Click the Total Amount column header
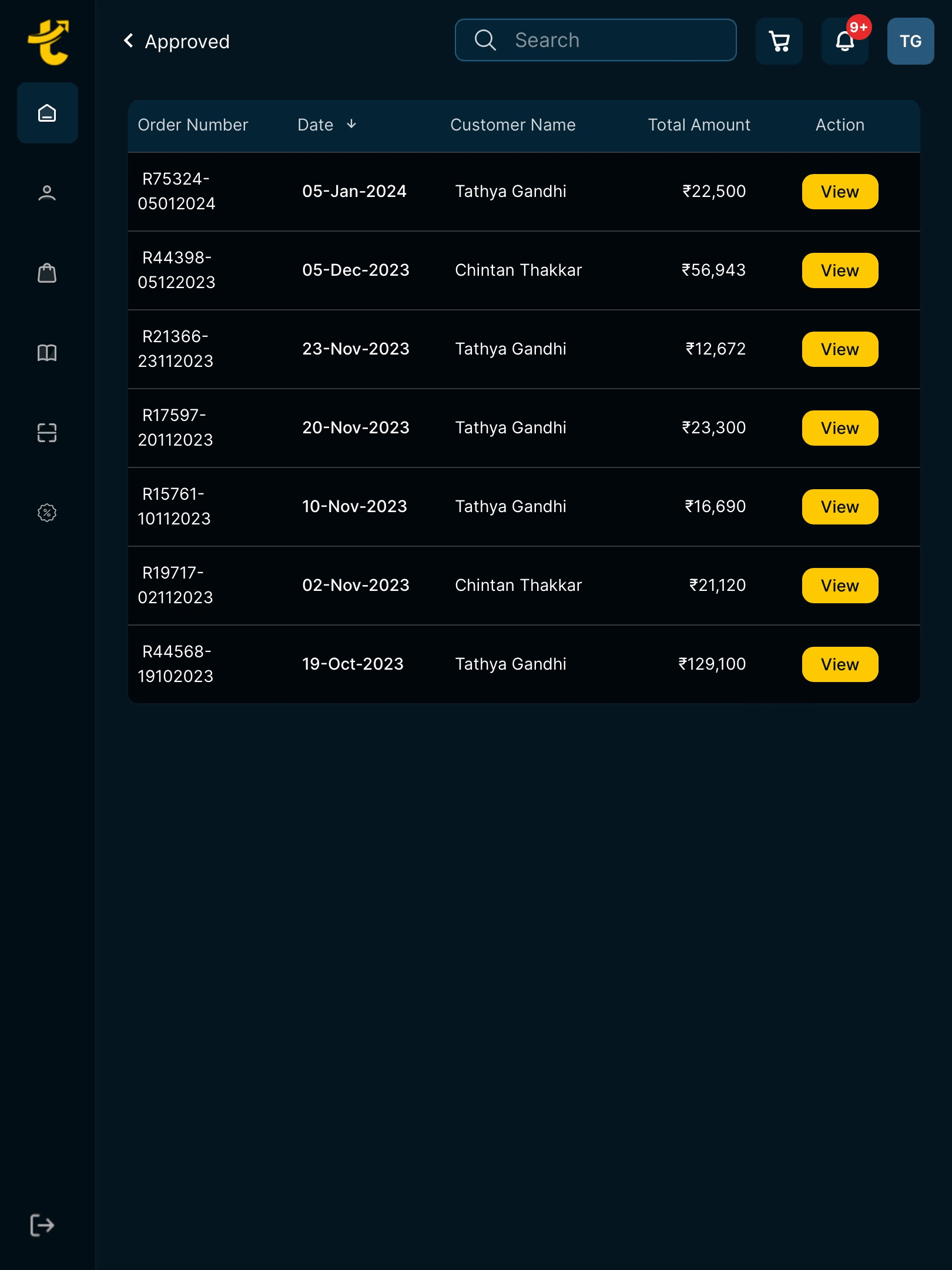Screen dimensions: 952x1270 (699, 125)
